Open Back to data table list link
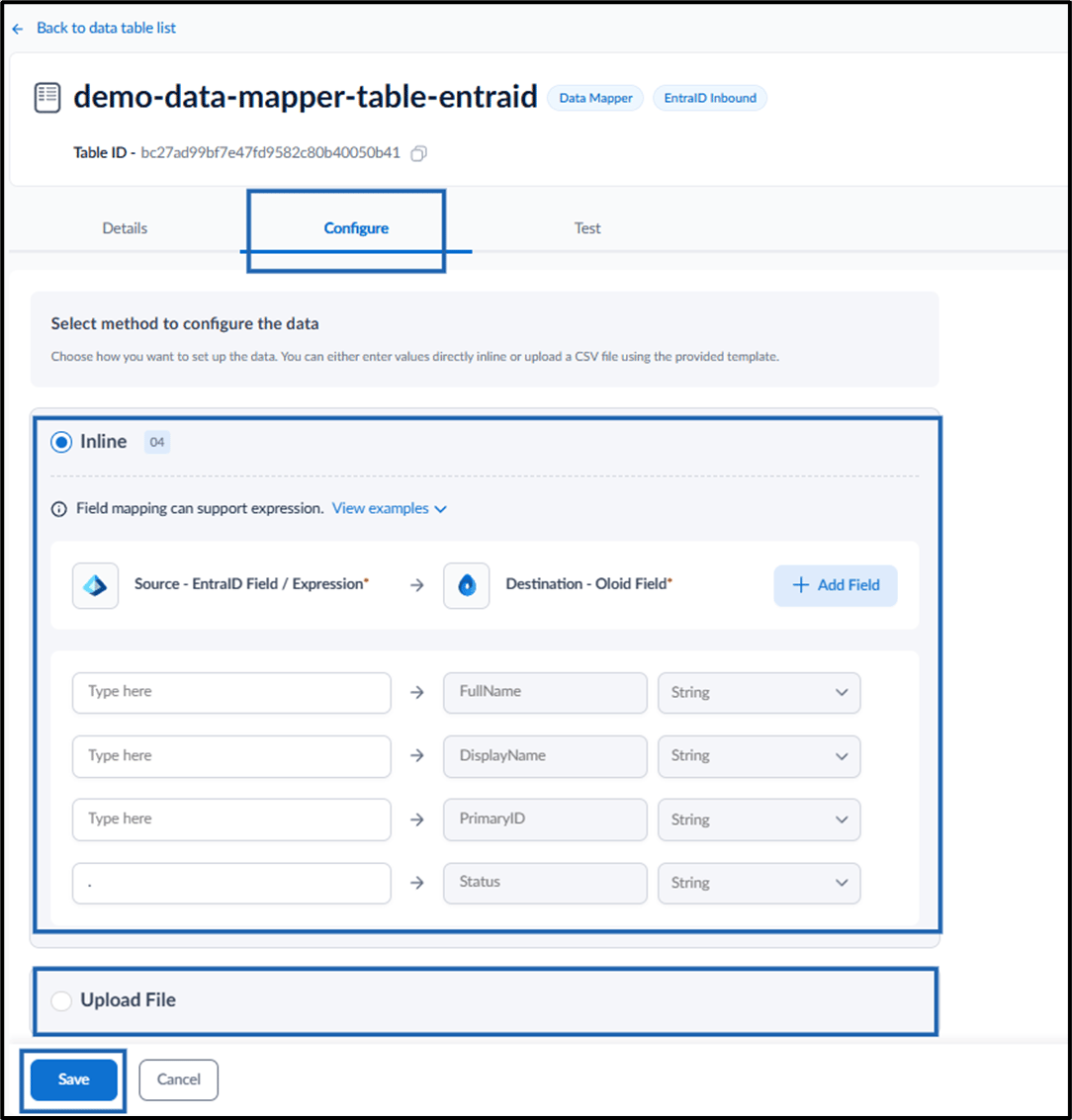 [106, 28]
